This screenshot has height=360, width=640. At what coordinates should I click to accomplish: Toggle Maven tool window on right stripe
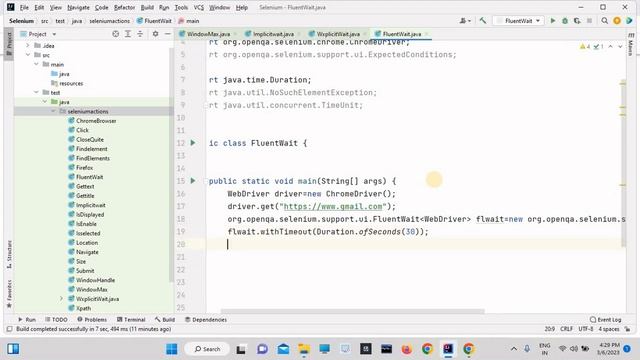[631, 44]
